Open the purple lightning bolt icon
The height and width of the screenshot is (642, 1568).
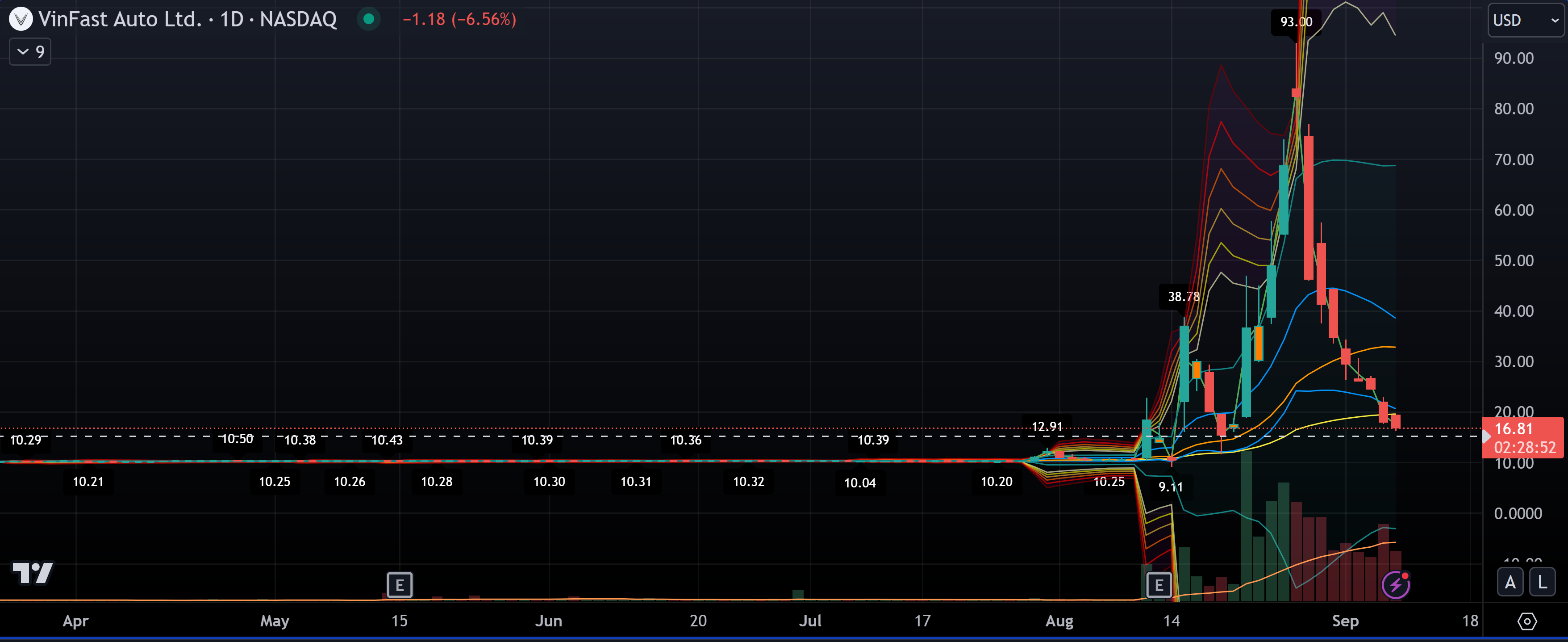1396,585
